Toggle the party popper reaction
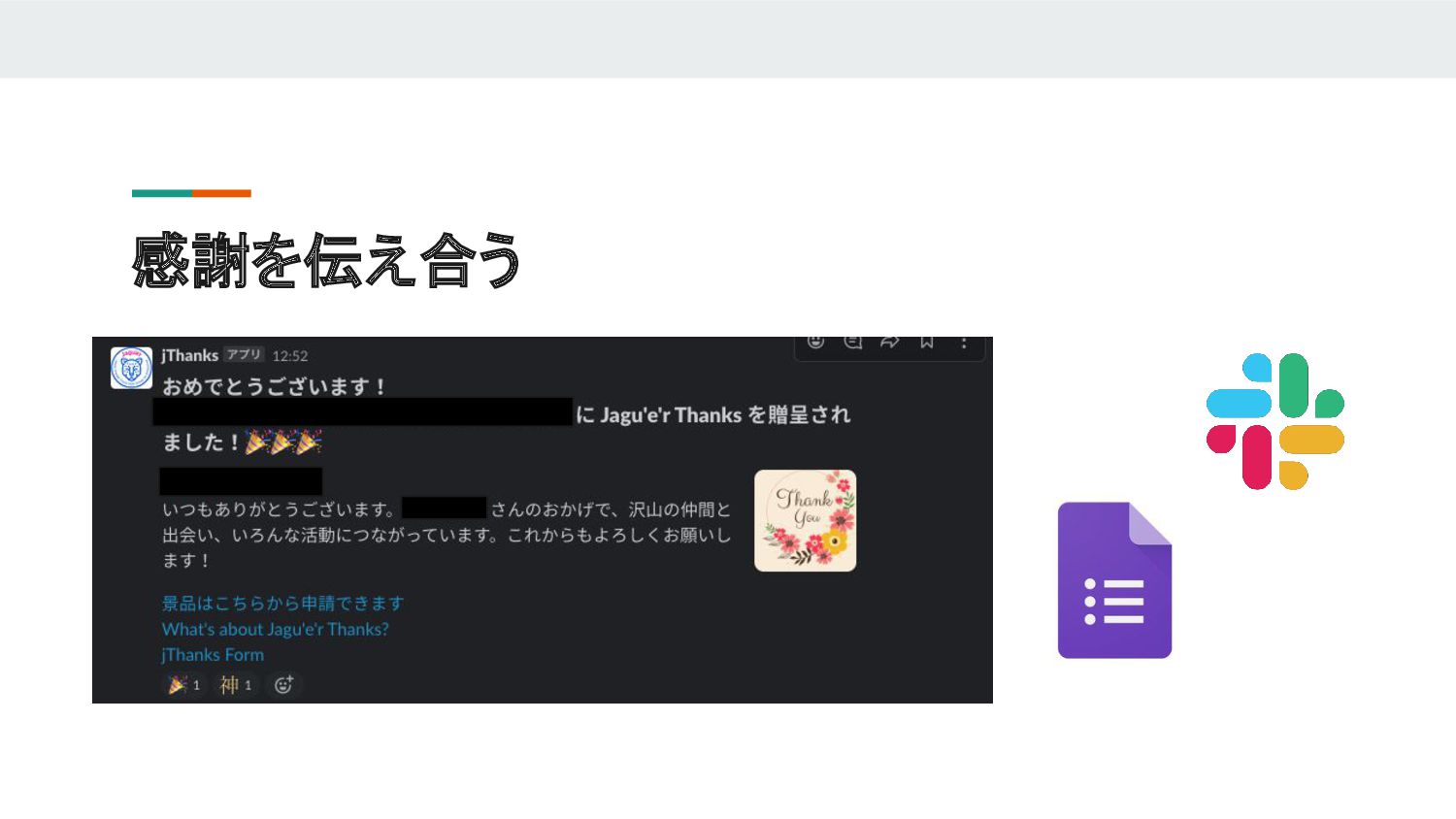Viewport: 1456px width, 819px height. (183, 685)
